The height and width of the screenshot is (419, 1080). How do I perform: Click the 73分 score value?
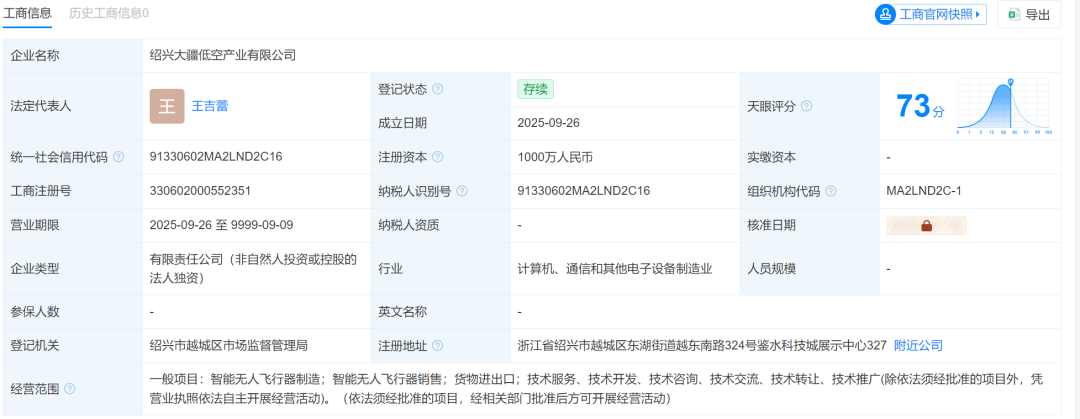pos(919,106)
